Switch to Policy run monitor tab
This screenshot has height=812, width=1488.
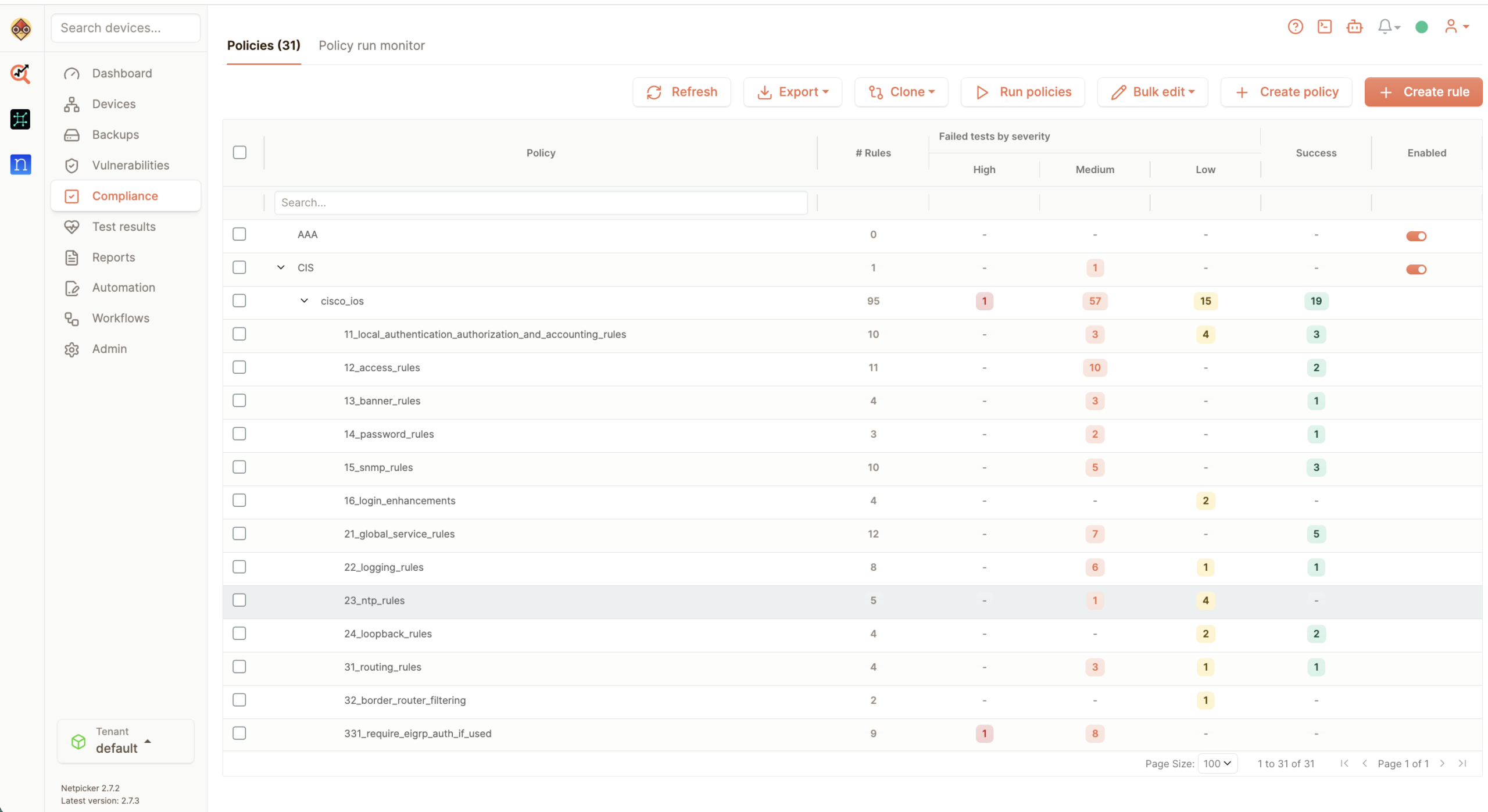pyautogui.click(x=371, y=45)
